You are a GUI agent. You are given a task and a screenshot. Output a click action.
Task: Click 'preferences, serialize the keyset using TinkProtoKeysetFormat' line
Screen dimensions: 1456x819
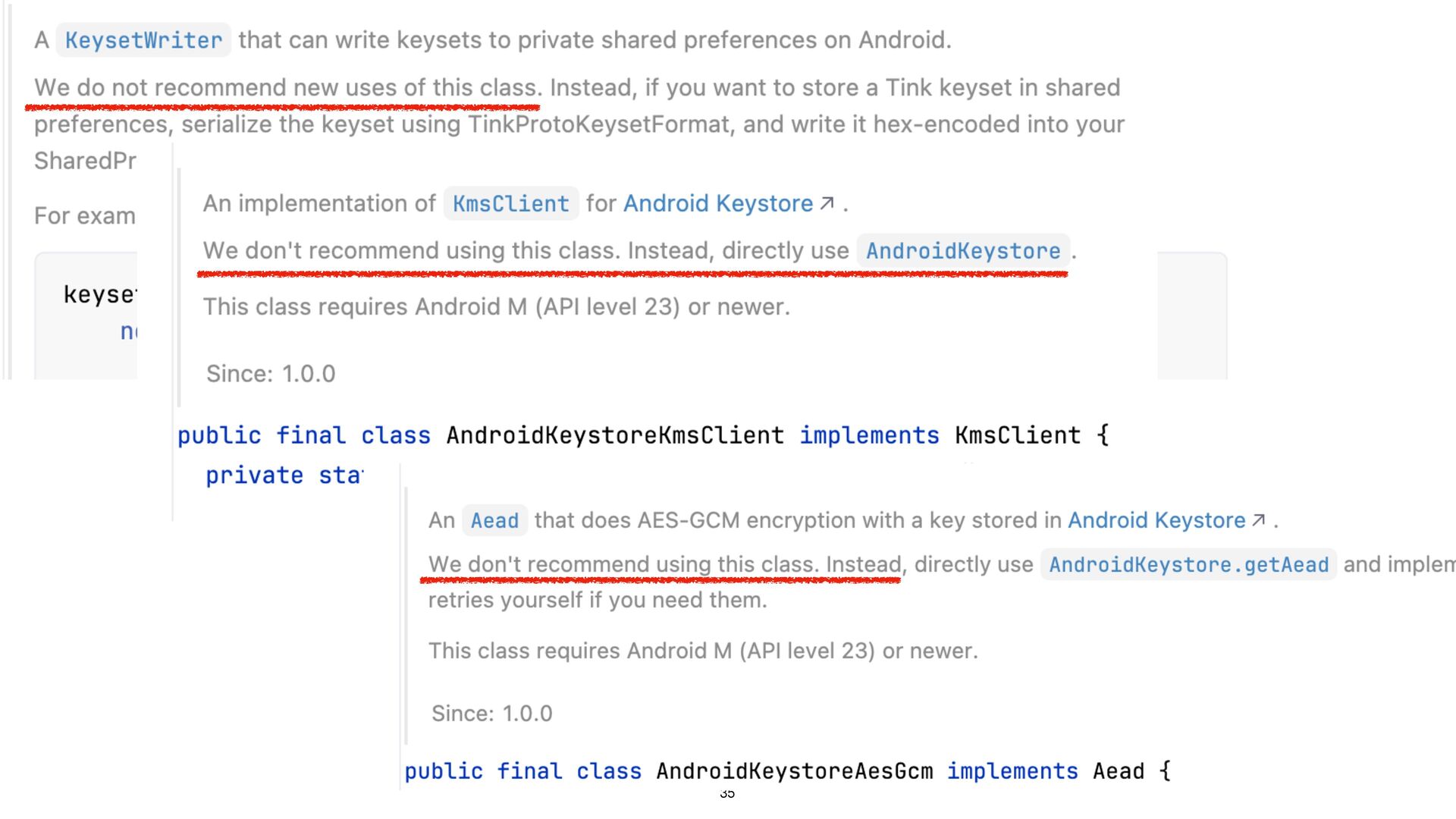coord(579,124)
